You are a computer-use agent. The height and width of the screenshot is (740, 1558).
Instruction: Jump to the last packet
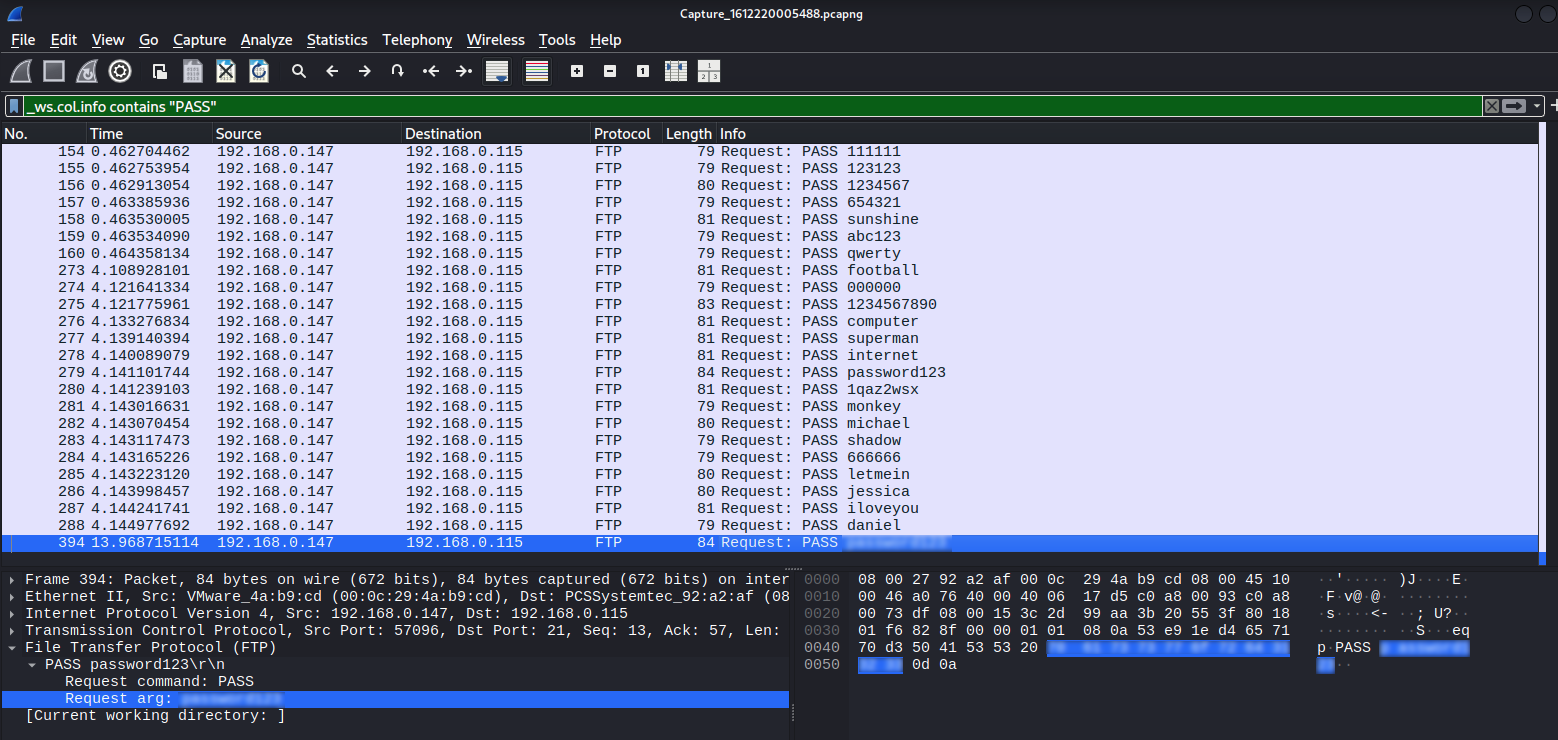pos(464,71)
